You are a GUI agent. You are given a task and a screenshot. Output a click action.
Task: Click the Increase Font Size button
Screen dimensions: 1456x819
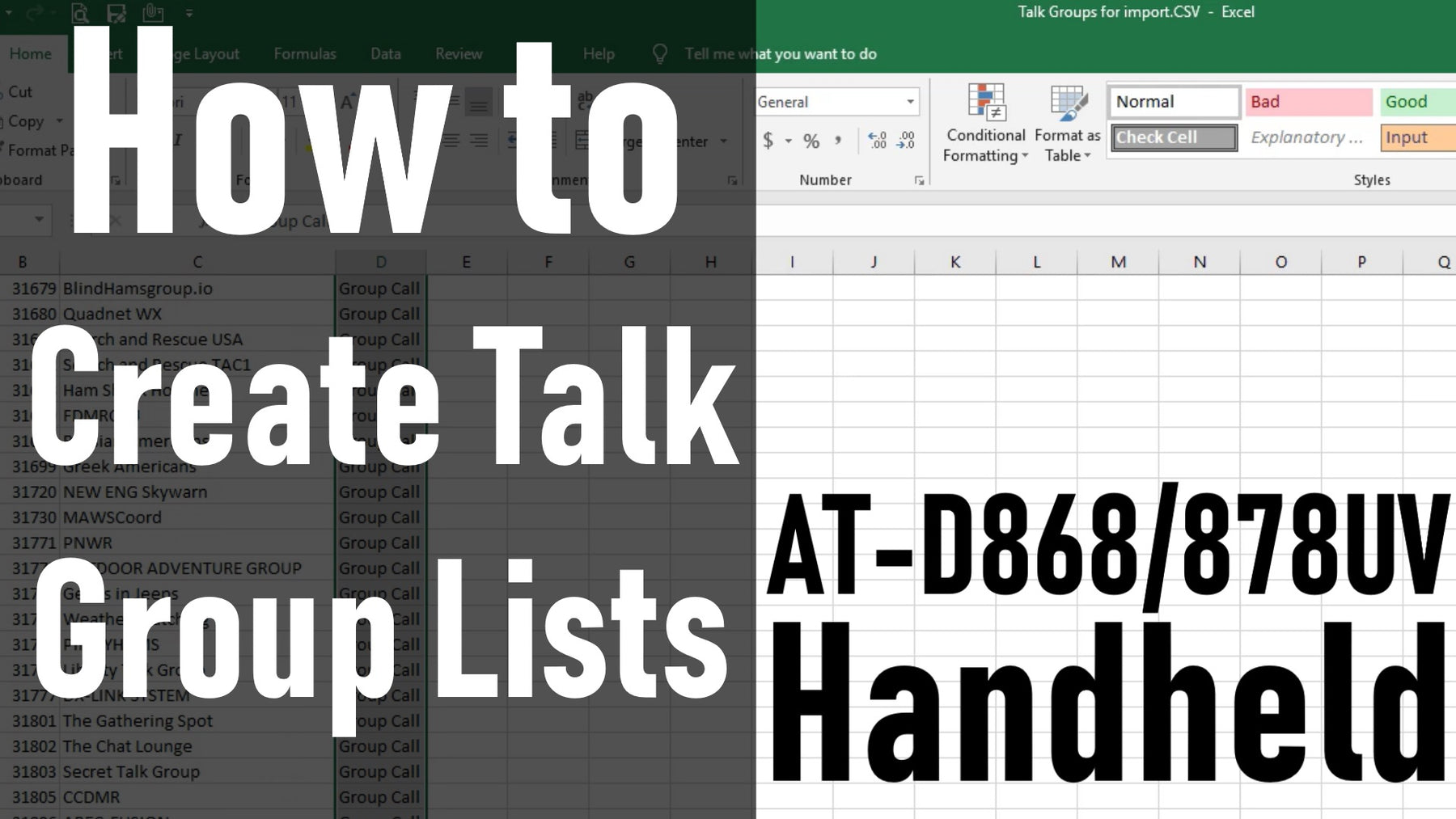pos(348,102)
